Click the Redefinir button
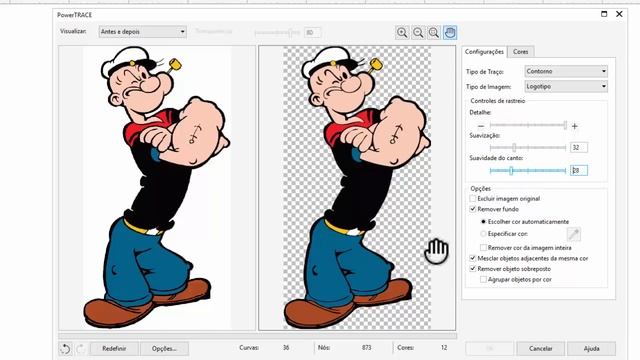The width and height of the screenshot is (640, 360). (x=114, y=349)
